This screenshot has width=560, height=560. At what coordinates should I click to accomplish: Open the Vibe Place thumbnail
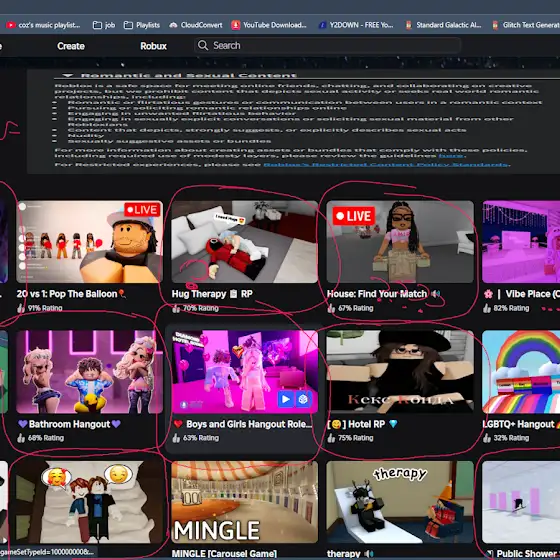coord(521,242)
